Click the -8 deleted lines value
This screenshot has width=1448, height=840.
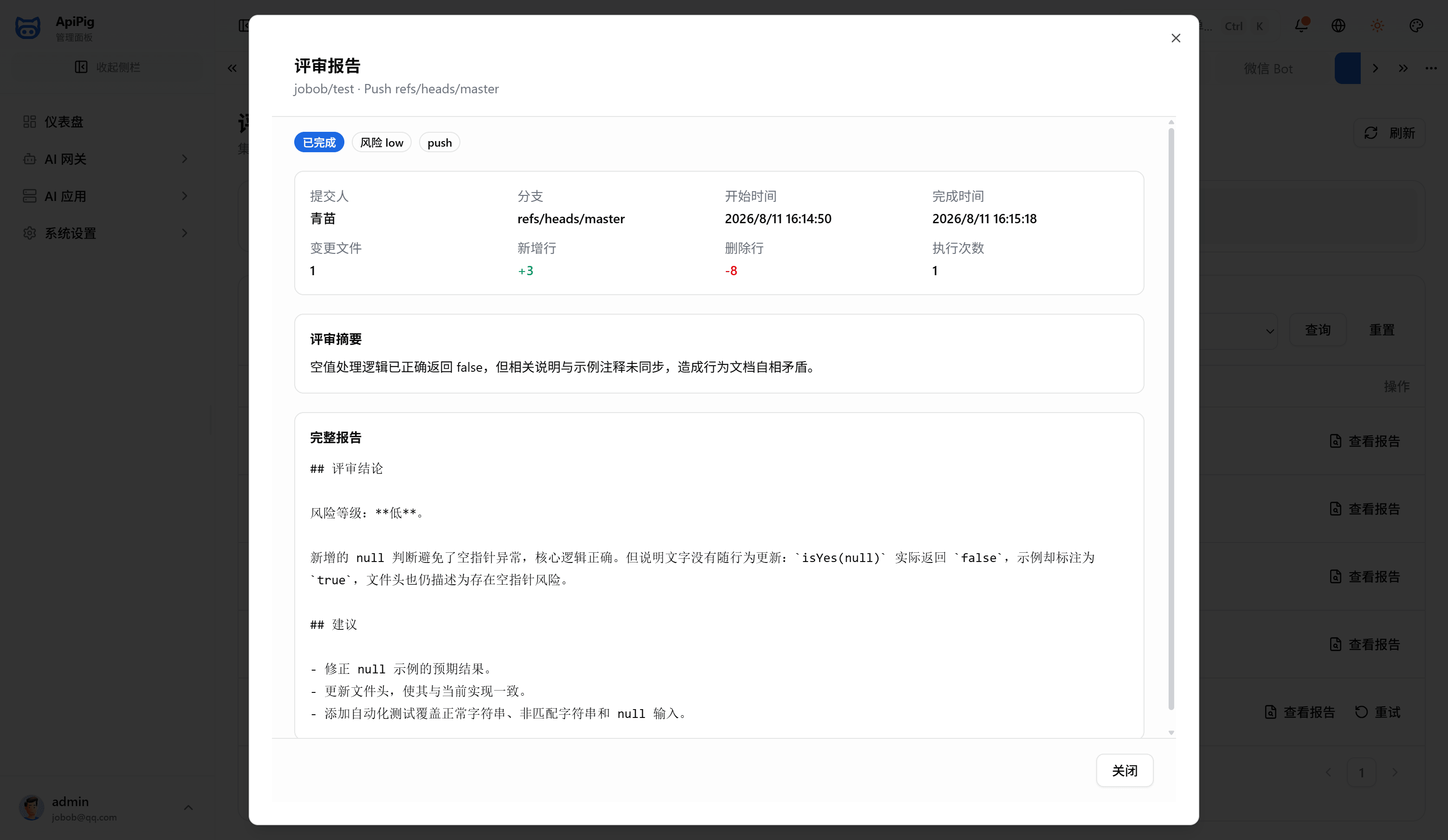pos(731,271)
